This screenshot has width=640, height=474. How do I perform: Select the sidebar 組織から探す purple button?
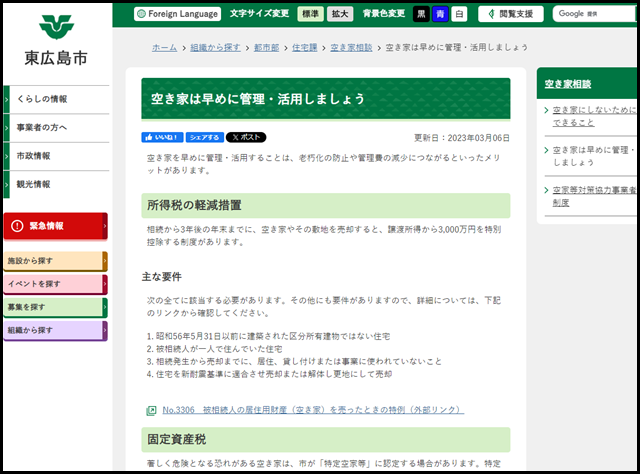[56, 330]
